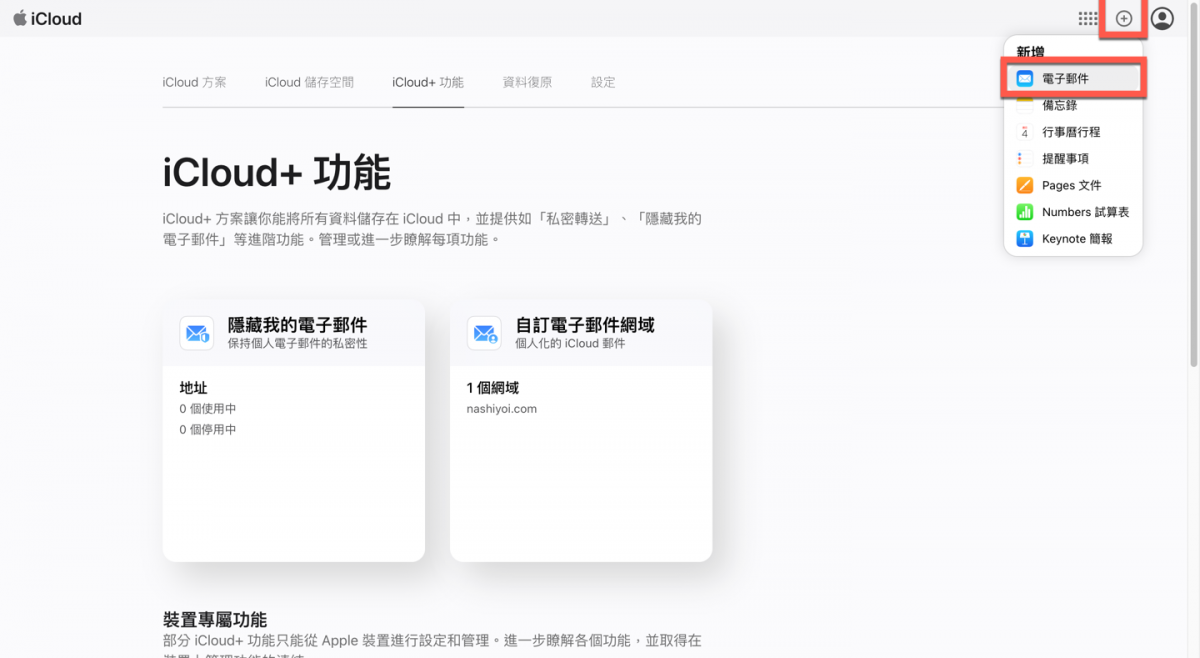Choose 提醒事項 from the 新增 menu
The height and width of the screenshot is (658, 1200).
tap(1073, 158)
